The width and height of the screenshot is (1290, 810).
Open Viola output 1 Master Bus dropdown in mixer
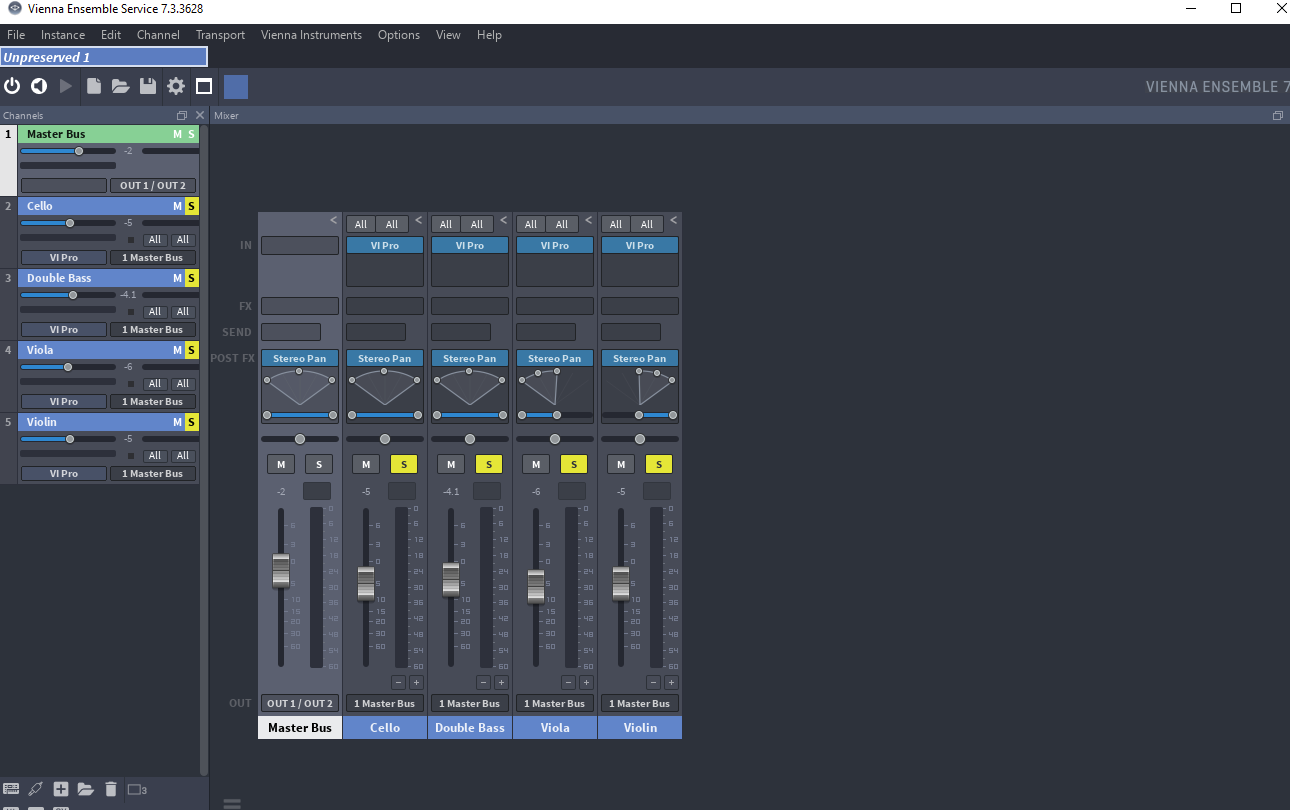click(x=555, y=703)
